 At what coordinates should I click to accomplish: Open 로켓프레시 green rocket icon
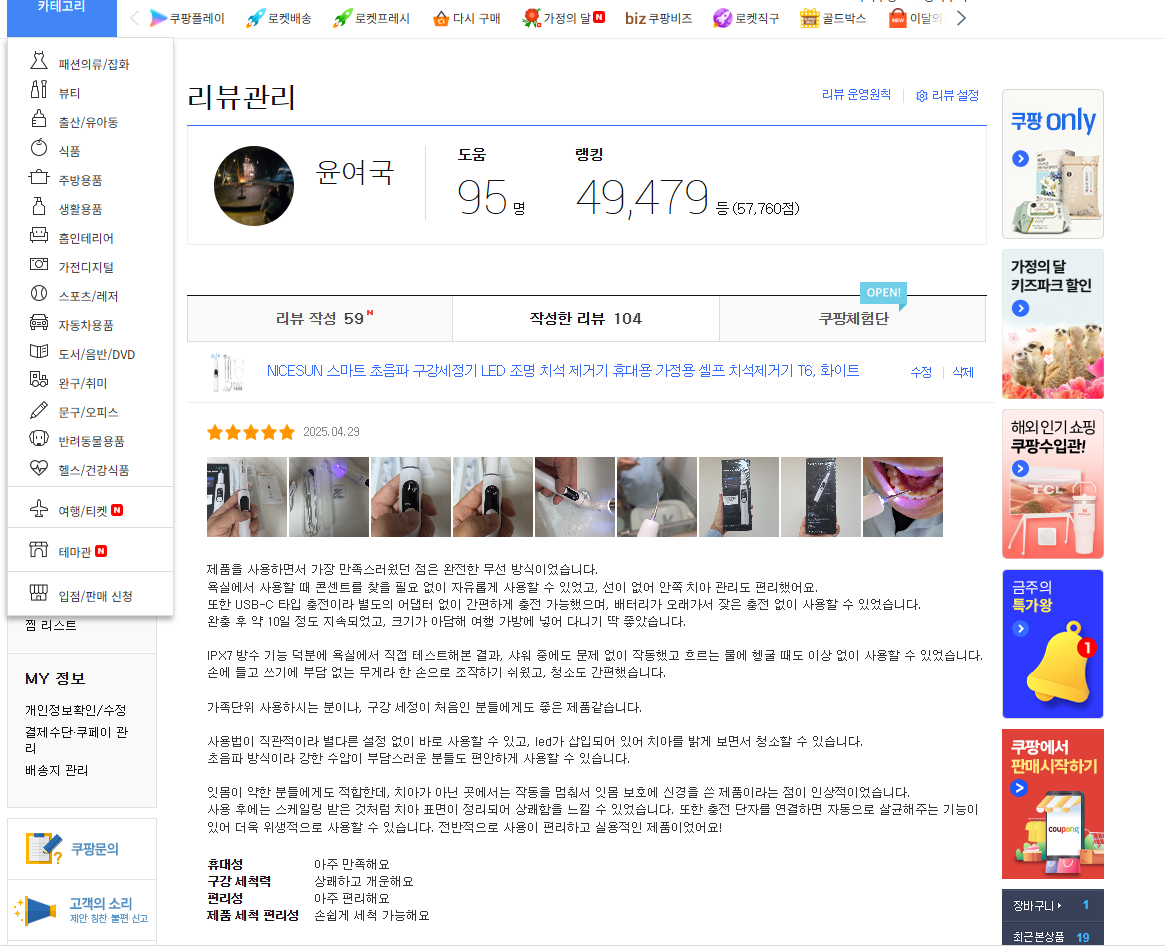(343, 18)
